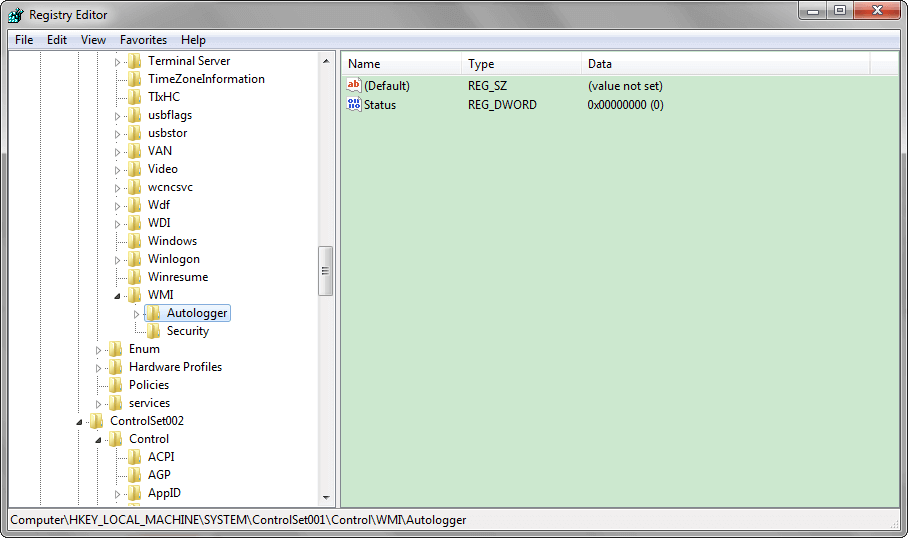Select the Status DWORD value icon

(353, 105)
